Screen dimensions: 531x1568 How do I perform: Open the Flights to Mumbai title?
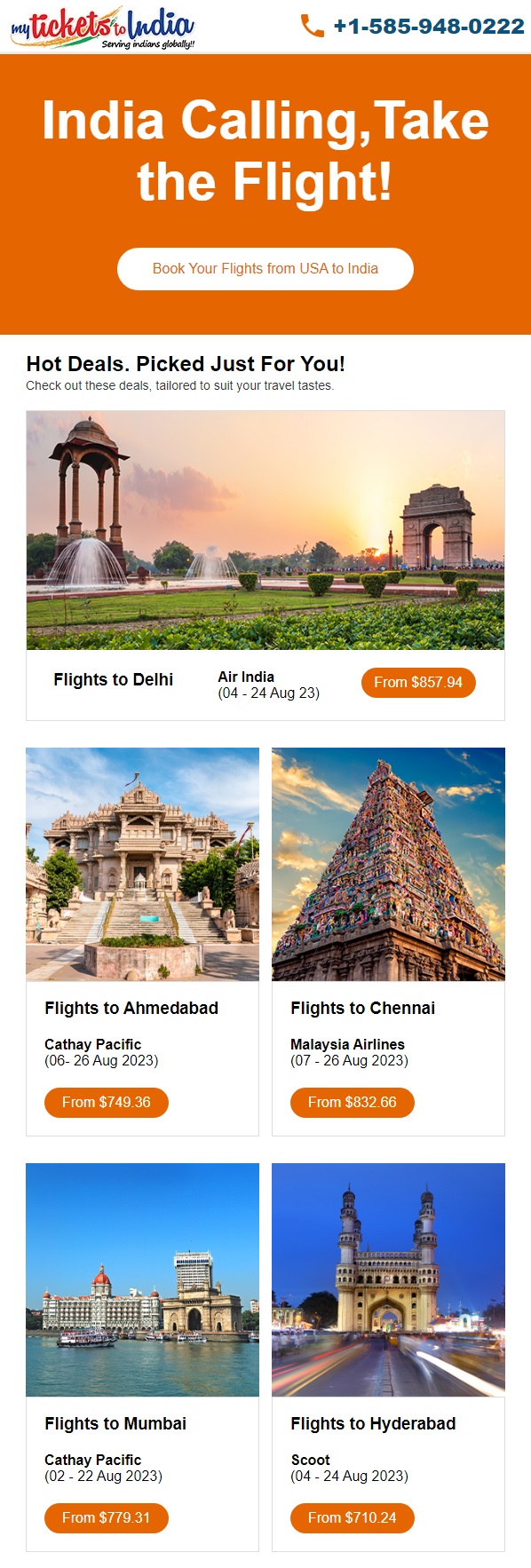click(x=115, y=1423)
